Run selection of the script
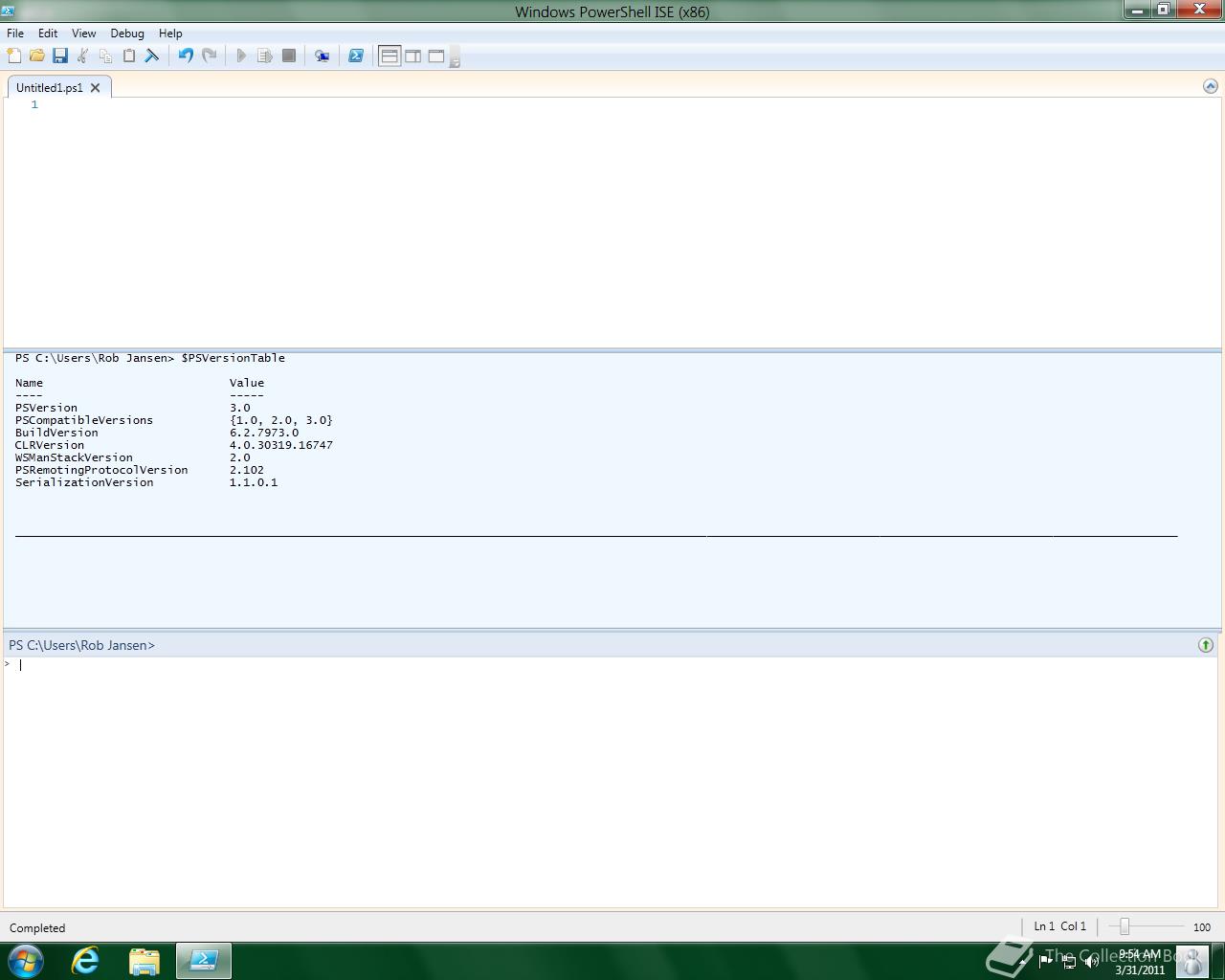 (265, 56)
